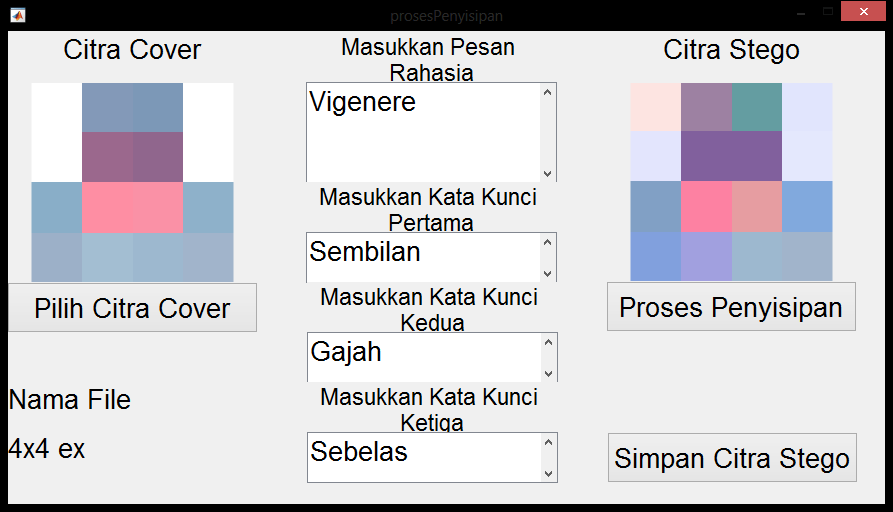The height and width of the screenshot is (512, 893).
Task: Click the first key field containing Sembilan
Action: click(x=423, y=258)
